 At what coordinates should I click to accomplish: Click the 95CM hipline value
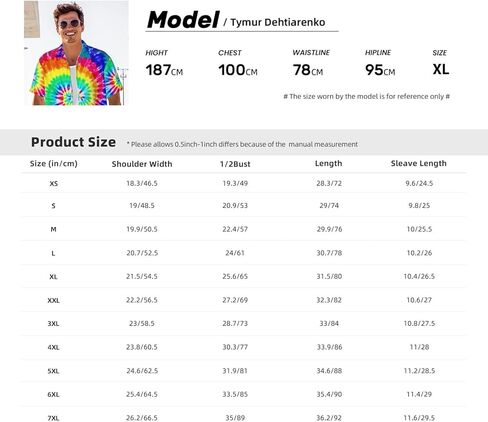[x=380, y=70]
